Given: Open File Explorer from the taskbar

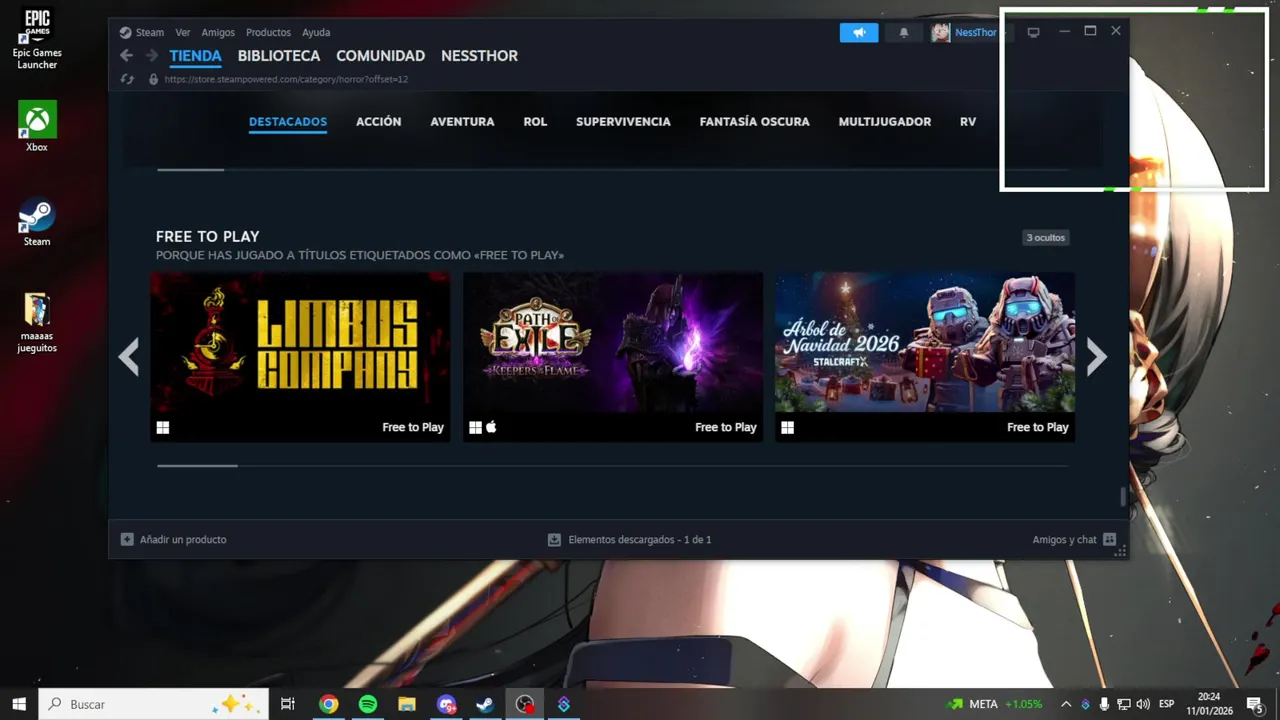Looking at the screenshot, I should [406, 704].
